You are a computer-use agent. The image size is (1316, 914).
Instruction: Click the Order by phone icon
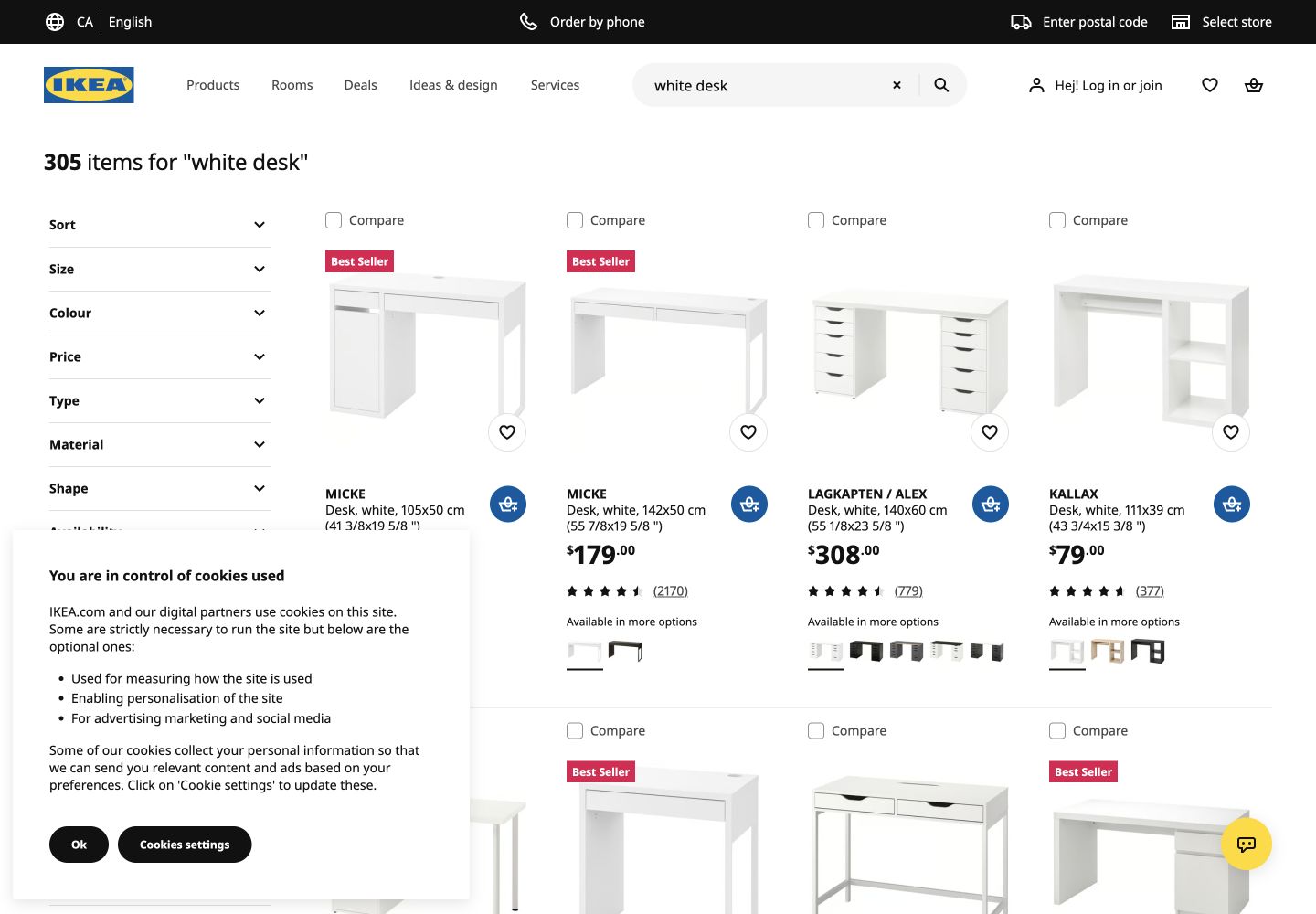528,22
